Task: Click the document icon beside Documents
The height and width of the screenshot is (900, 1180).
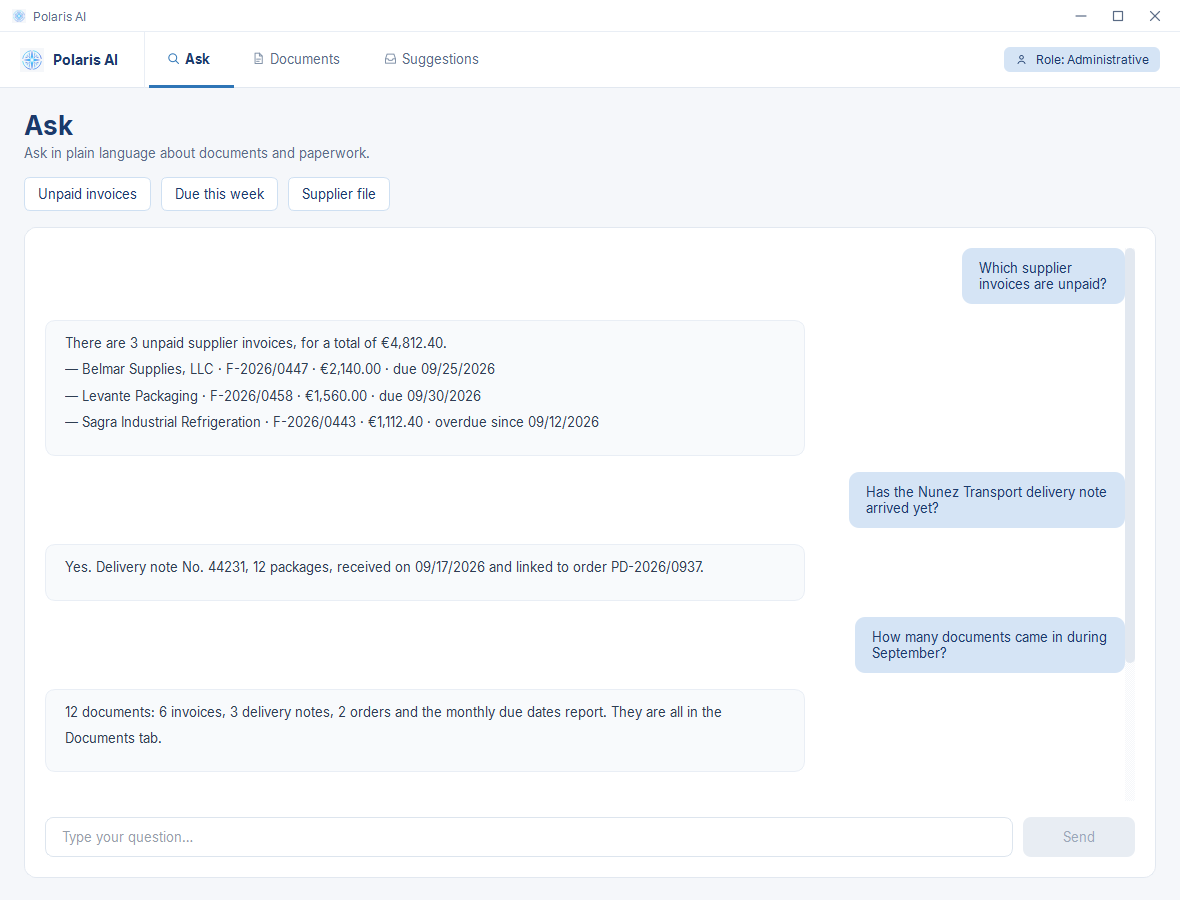Action: tap(258, 59)
